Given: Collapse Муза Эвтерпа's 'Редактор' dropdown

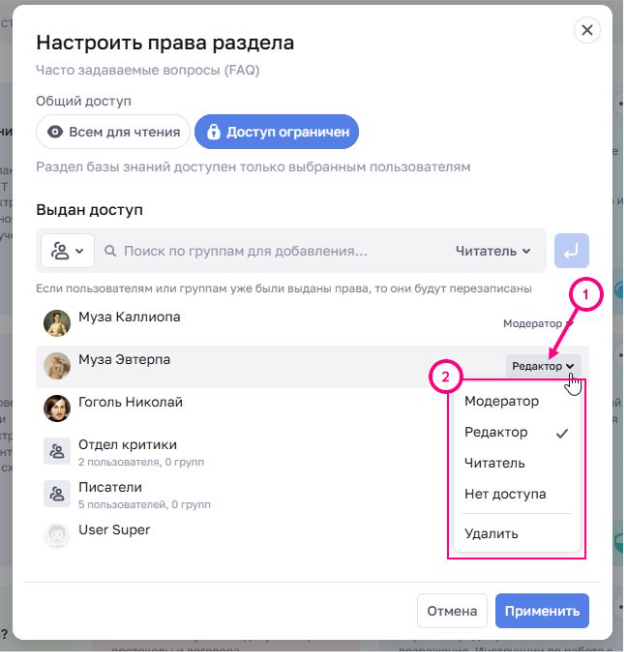Looking at the screenshot, I should (544, 366).
